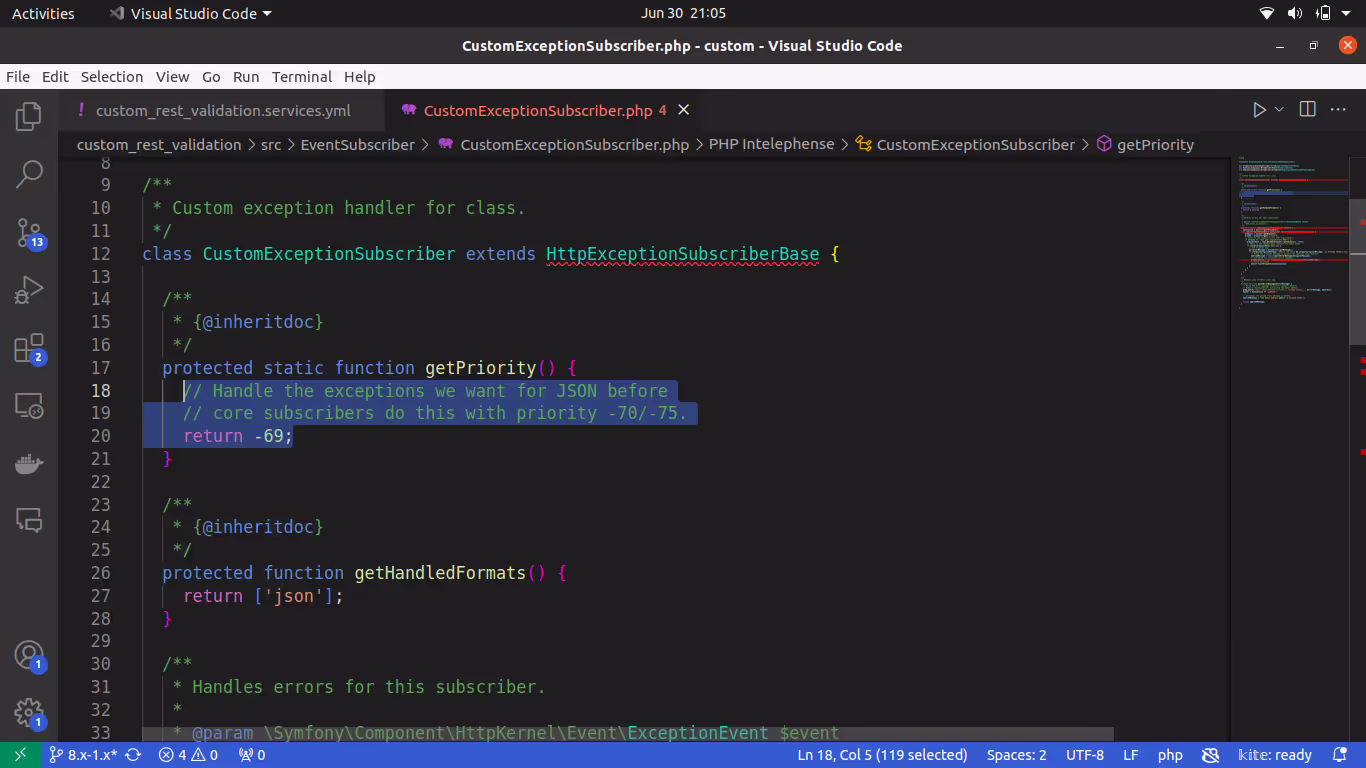This screenshot has height=768, width=1366.
Task: Open the Extensions view in activity bar
Action: click(29, 349)
